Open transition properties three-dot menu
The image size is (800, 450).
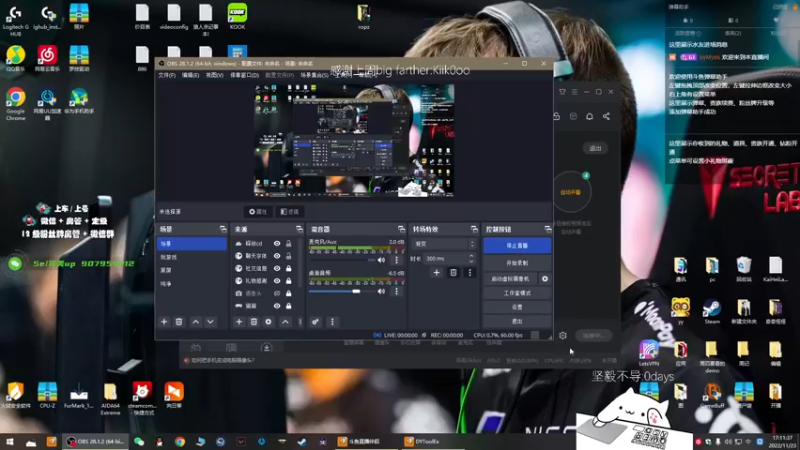pos(470,273)
